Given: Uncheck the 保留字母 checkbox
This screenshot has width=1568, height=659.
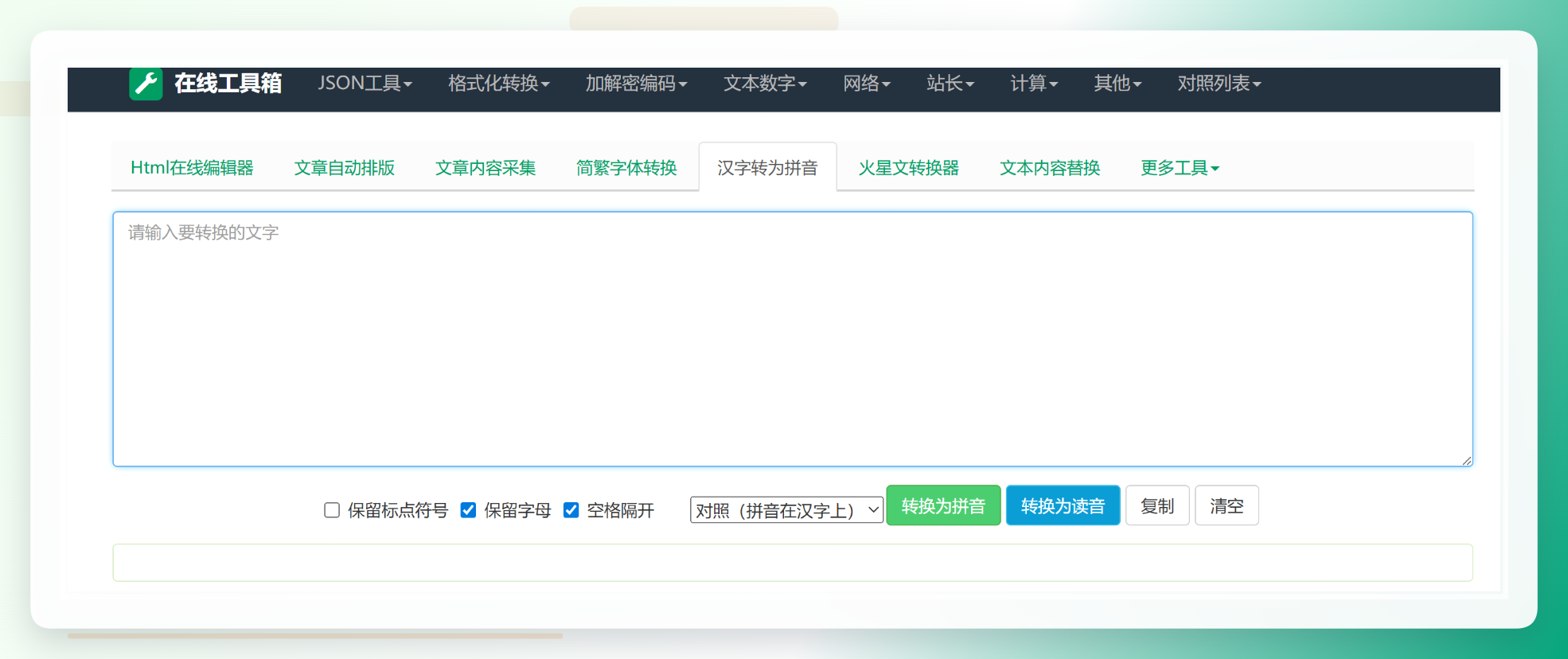Looking at the screenshot, I should 468,510.
